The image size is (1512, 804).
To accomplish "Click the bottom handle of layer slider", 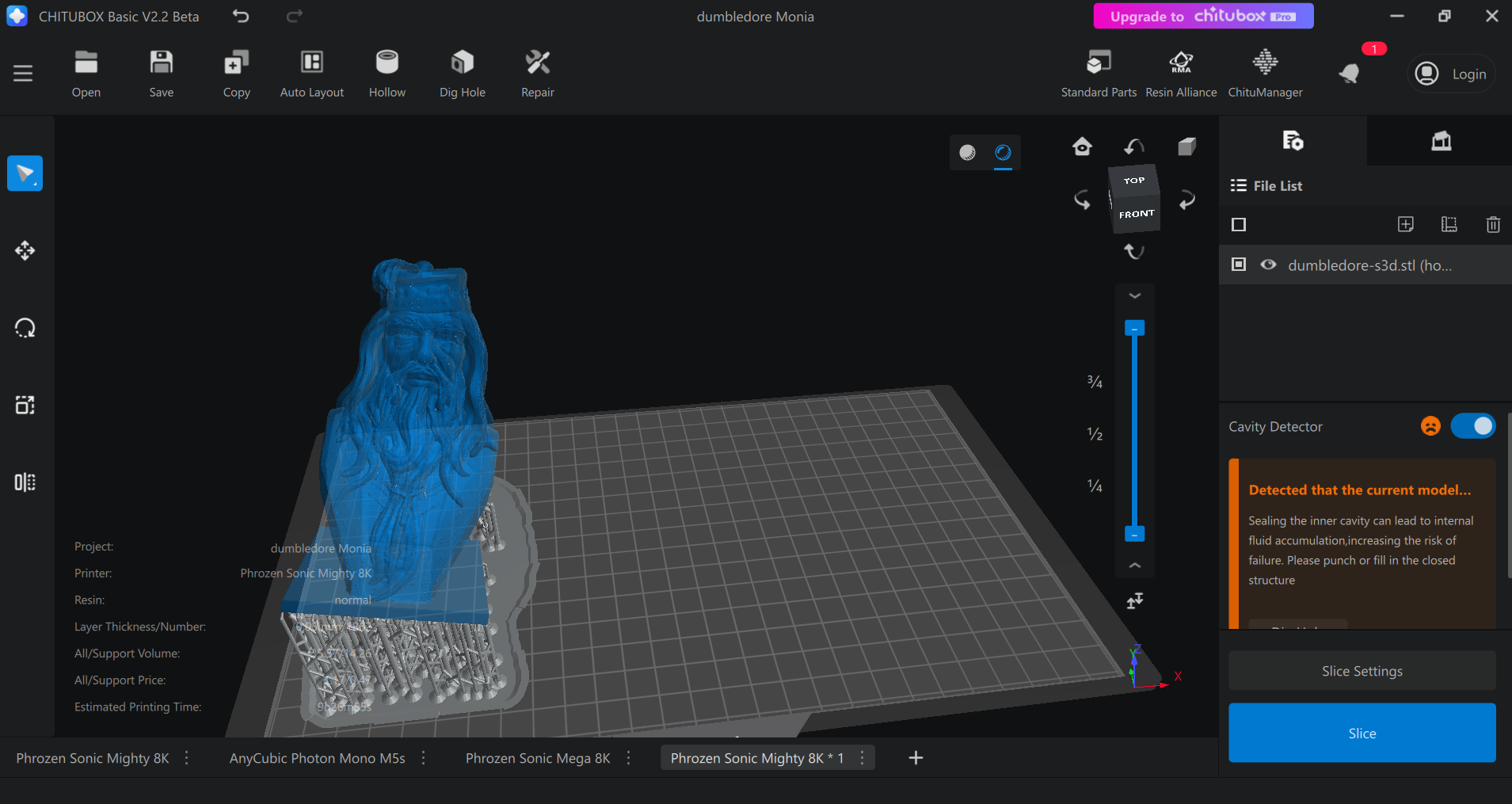I will [x=1135, y=534].
